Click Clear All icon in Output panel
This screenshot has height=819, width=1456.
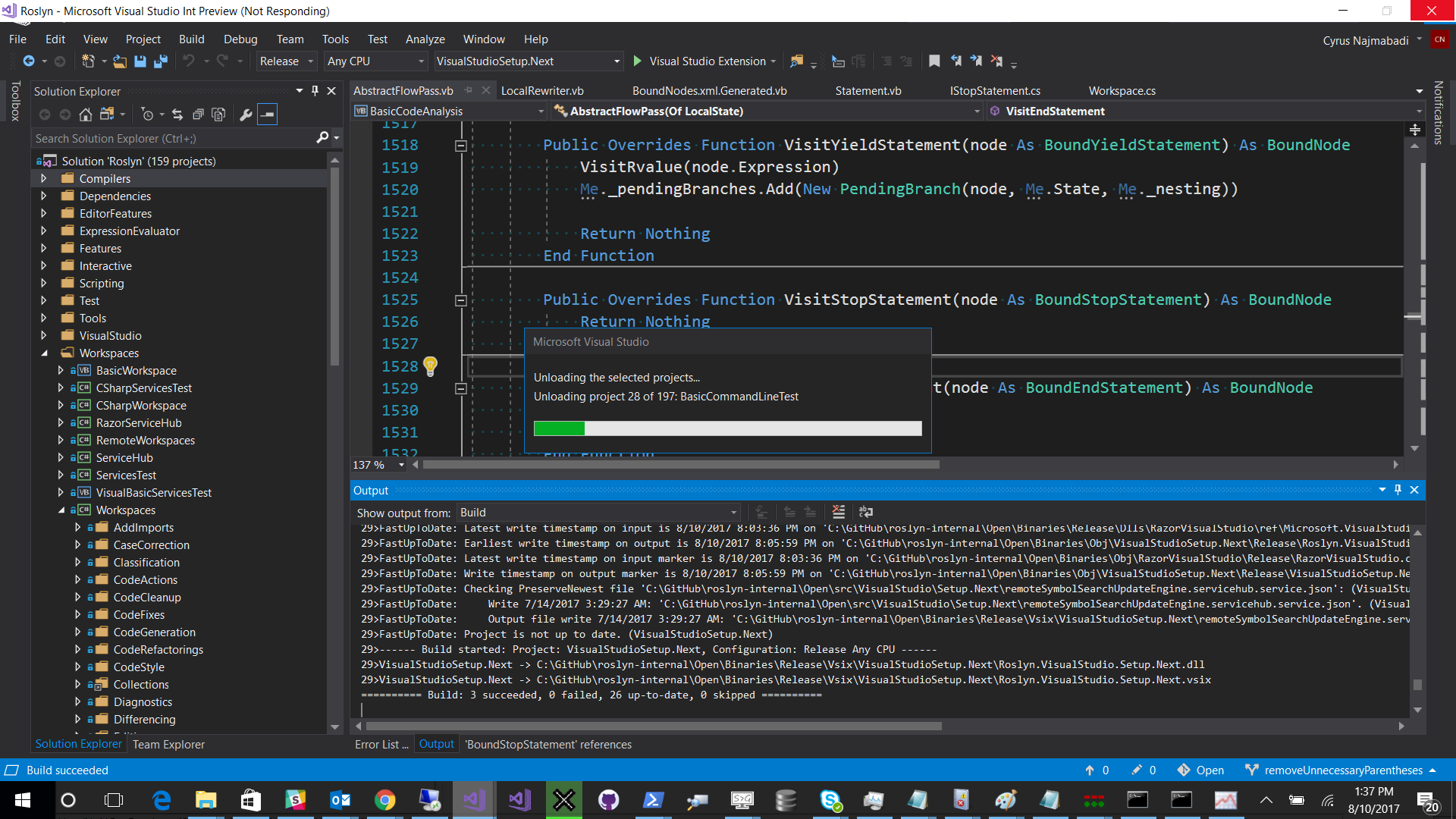click(x=838, y=513)
